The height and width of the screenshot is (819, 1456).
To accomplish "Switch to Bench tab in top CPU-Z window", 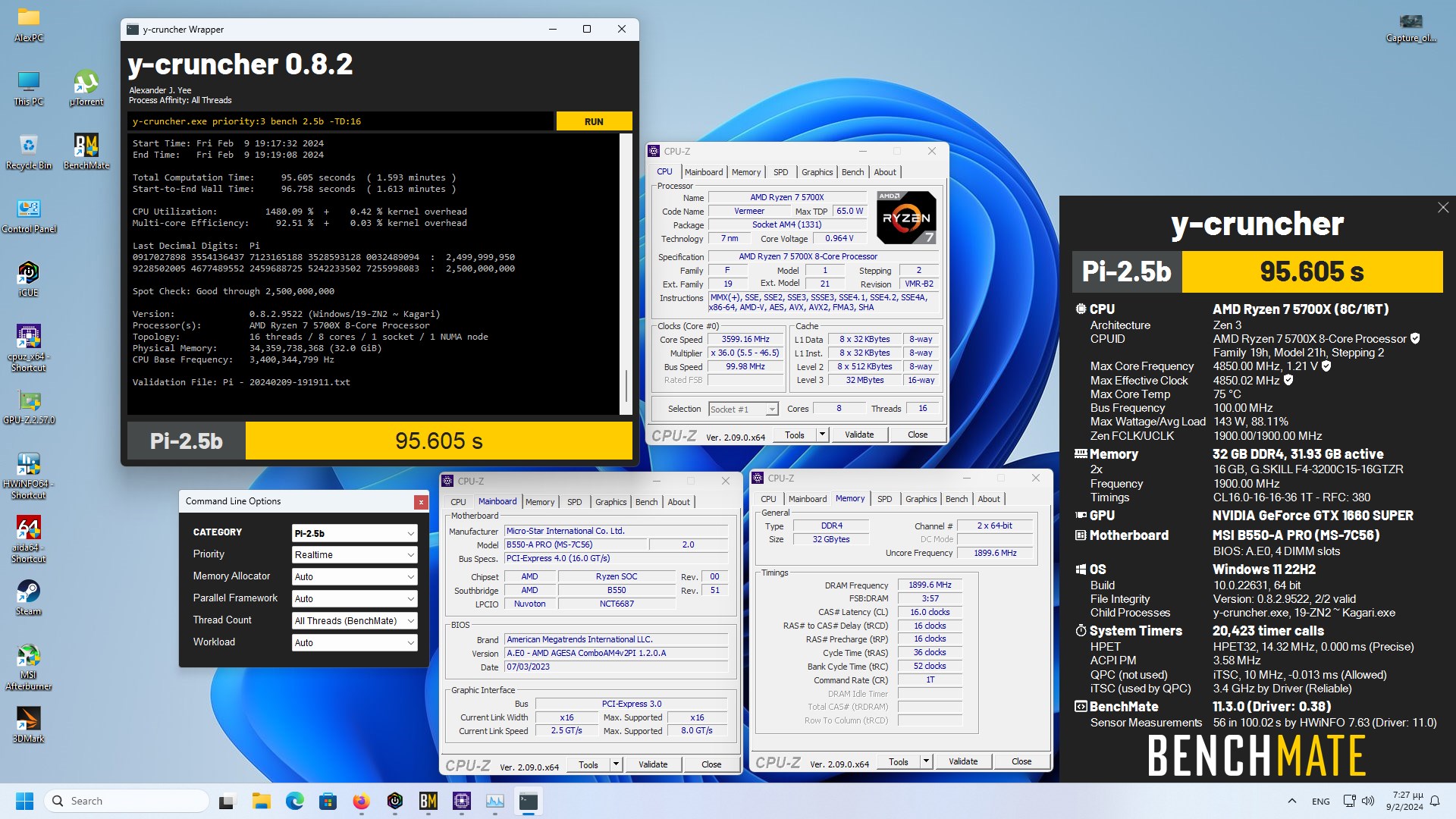I will click(x=852, y=172).
